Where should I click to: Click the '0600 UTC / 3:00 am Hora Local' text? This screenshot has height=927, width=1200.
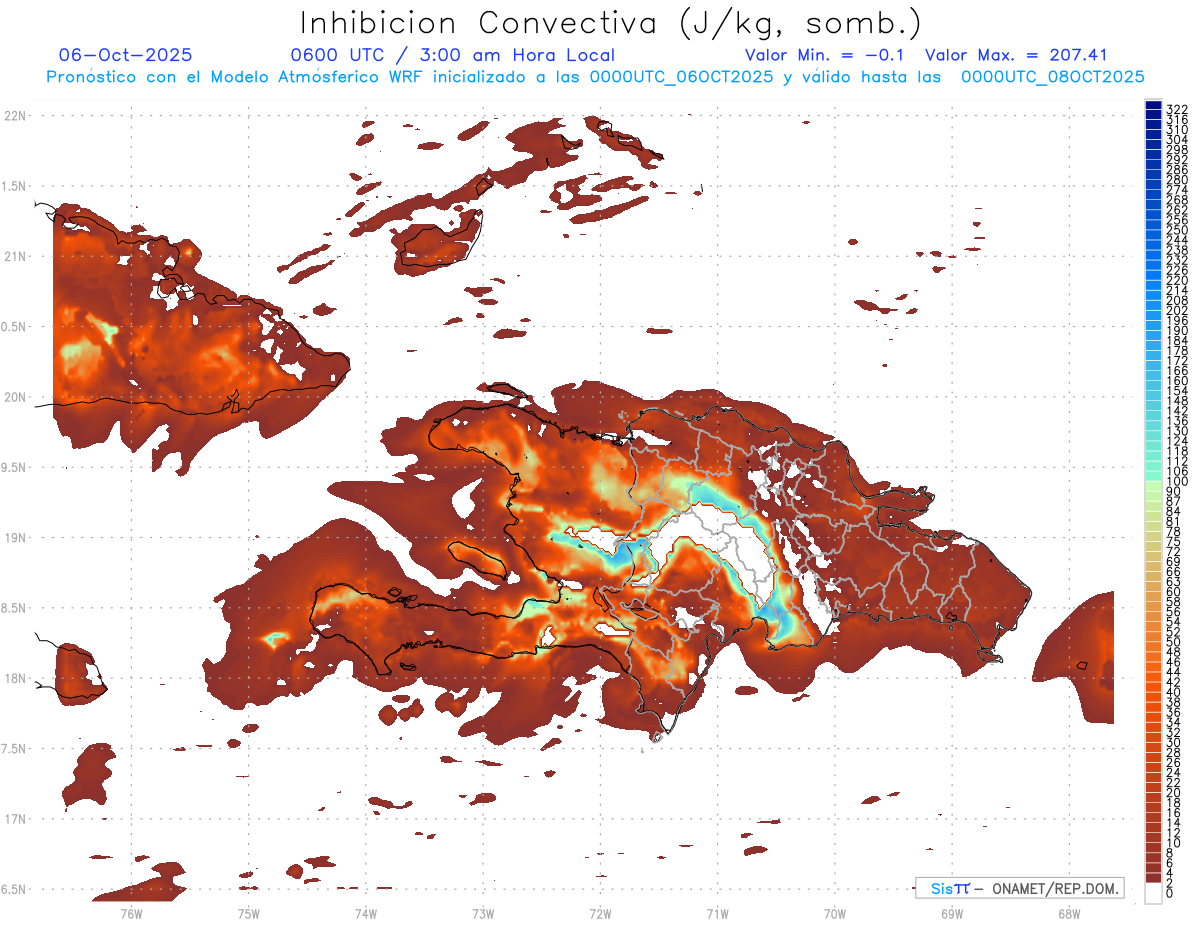tap(452, 55)
